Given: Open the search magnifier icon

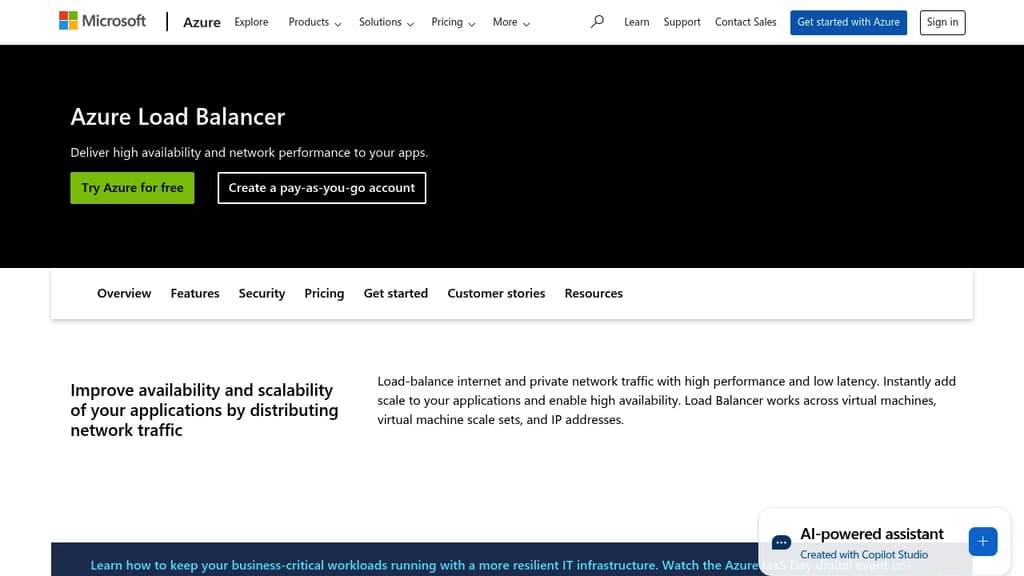Looking at the screenshot, I should 597,22.
